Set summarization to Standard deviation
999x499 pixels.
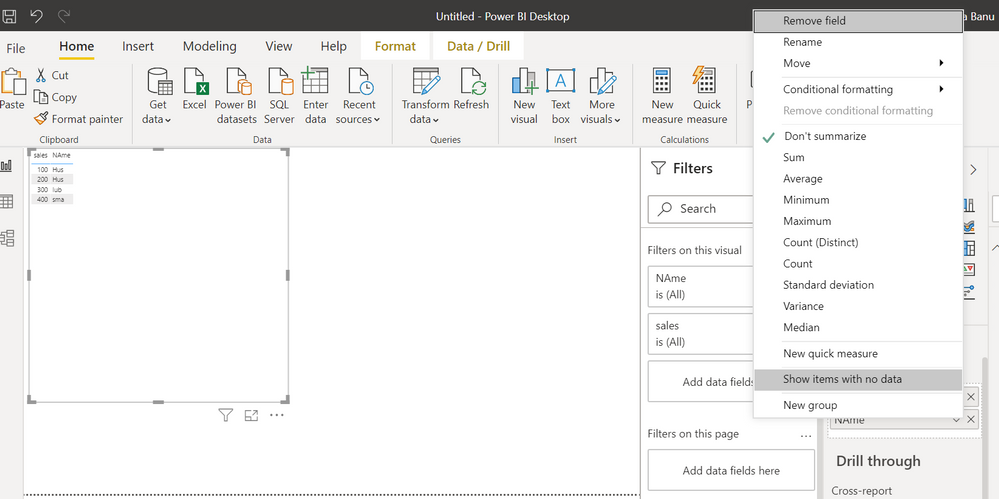(858, 285)
